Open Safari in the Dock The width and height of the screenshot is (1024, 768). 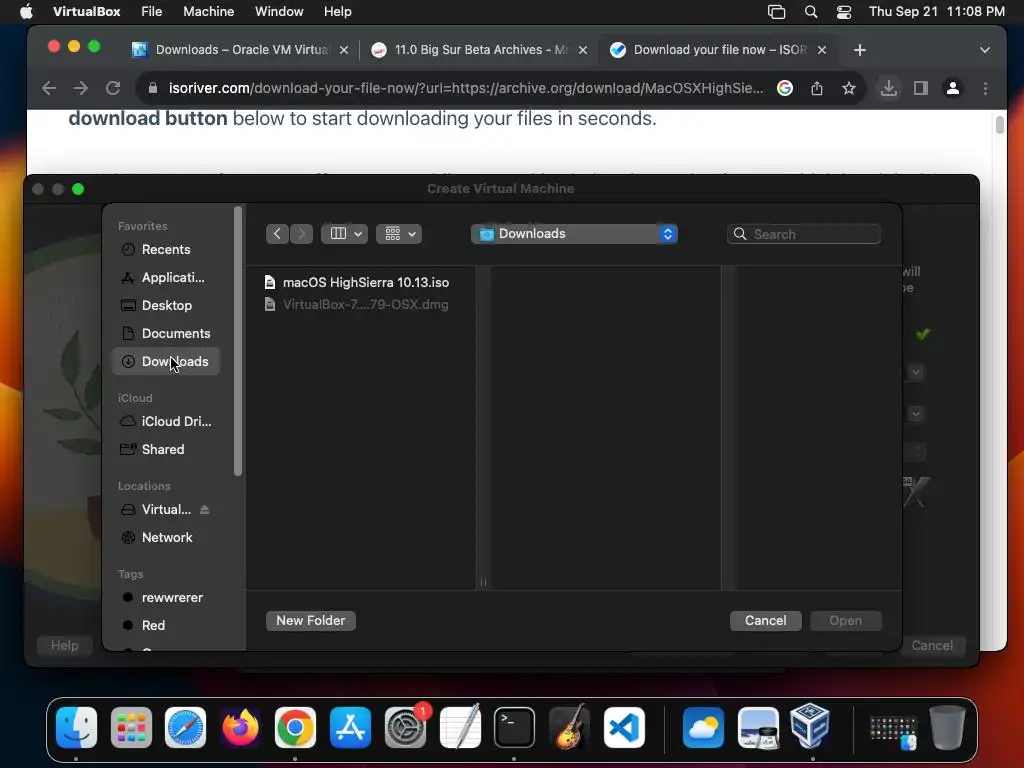click(x=185, y=728)
